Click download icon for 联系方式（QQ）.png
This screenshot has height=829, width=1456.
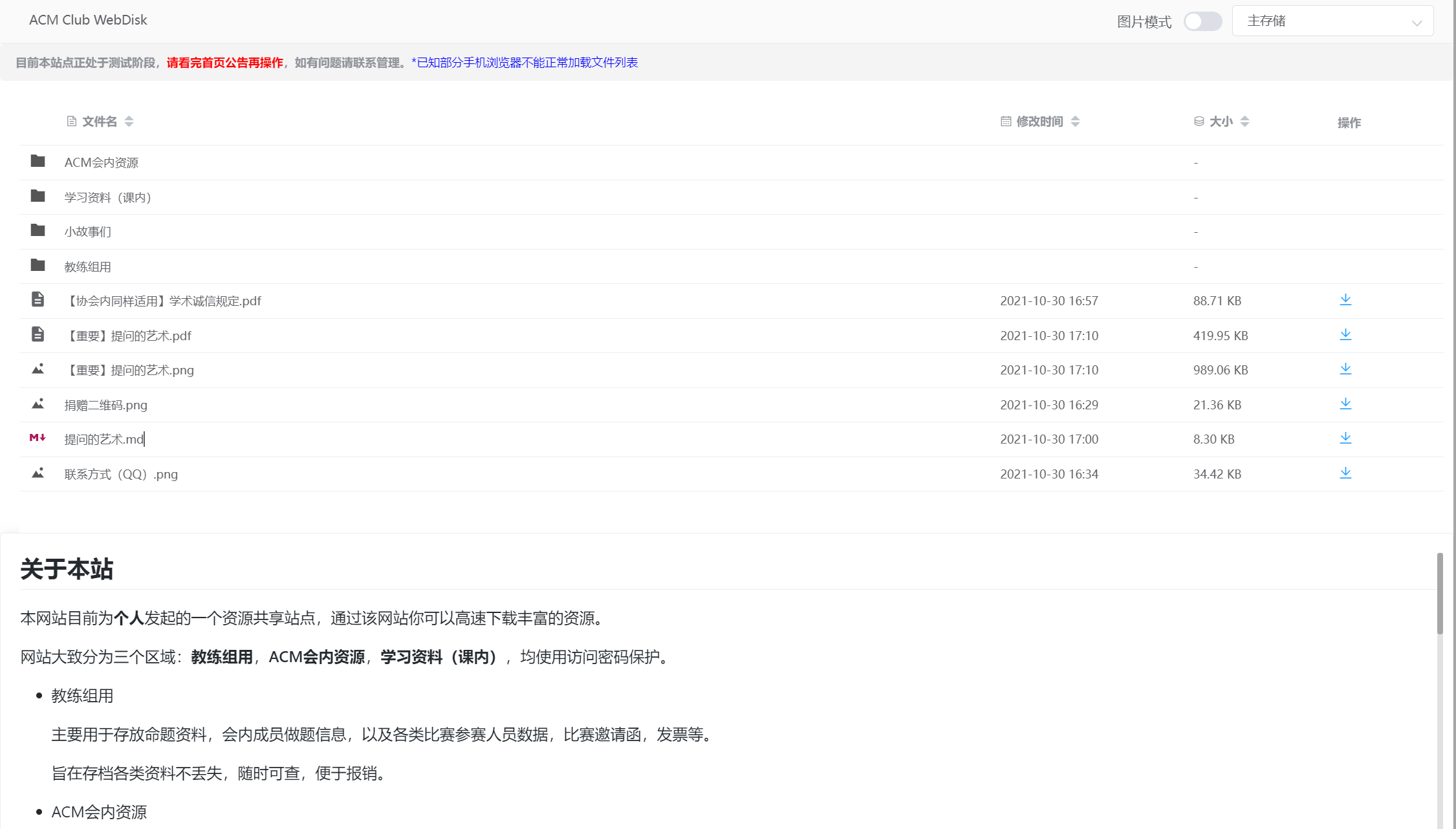coord(1345,473)
